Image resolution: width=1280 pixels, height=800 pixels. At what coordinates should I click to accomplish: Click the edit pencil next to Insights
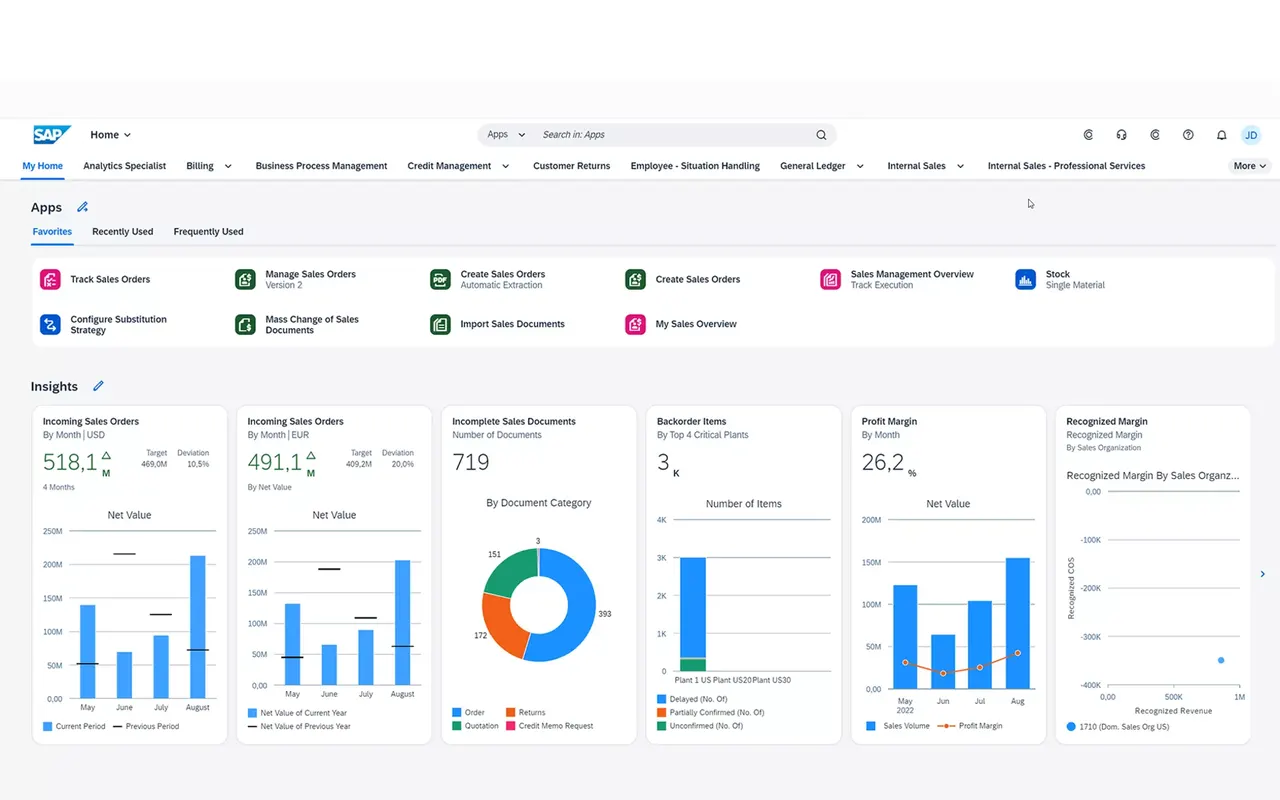coord(98,386)
